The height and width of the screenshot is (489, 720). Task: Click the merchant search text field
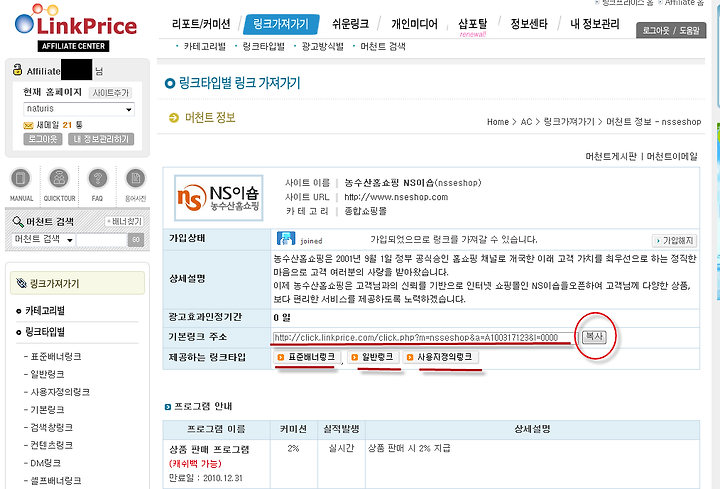click(101, 240)
